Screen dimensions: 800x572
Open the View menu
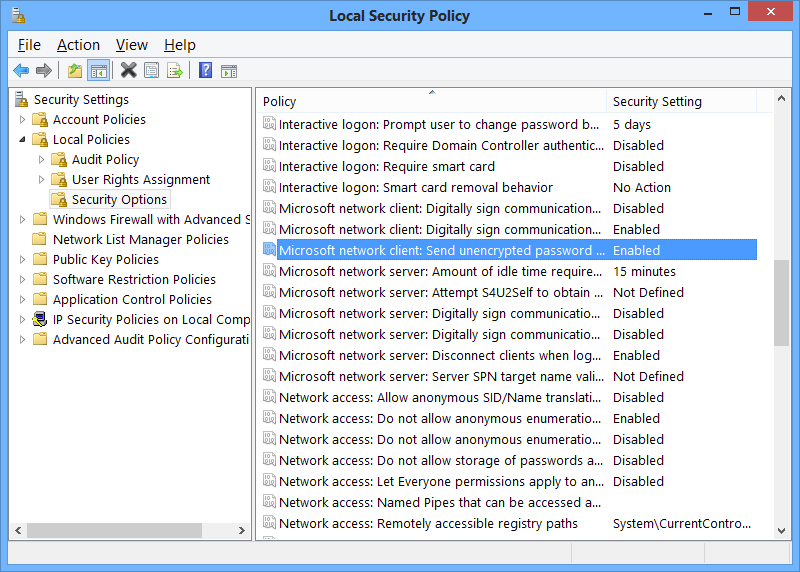click(131, 45)
